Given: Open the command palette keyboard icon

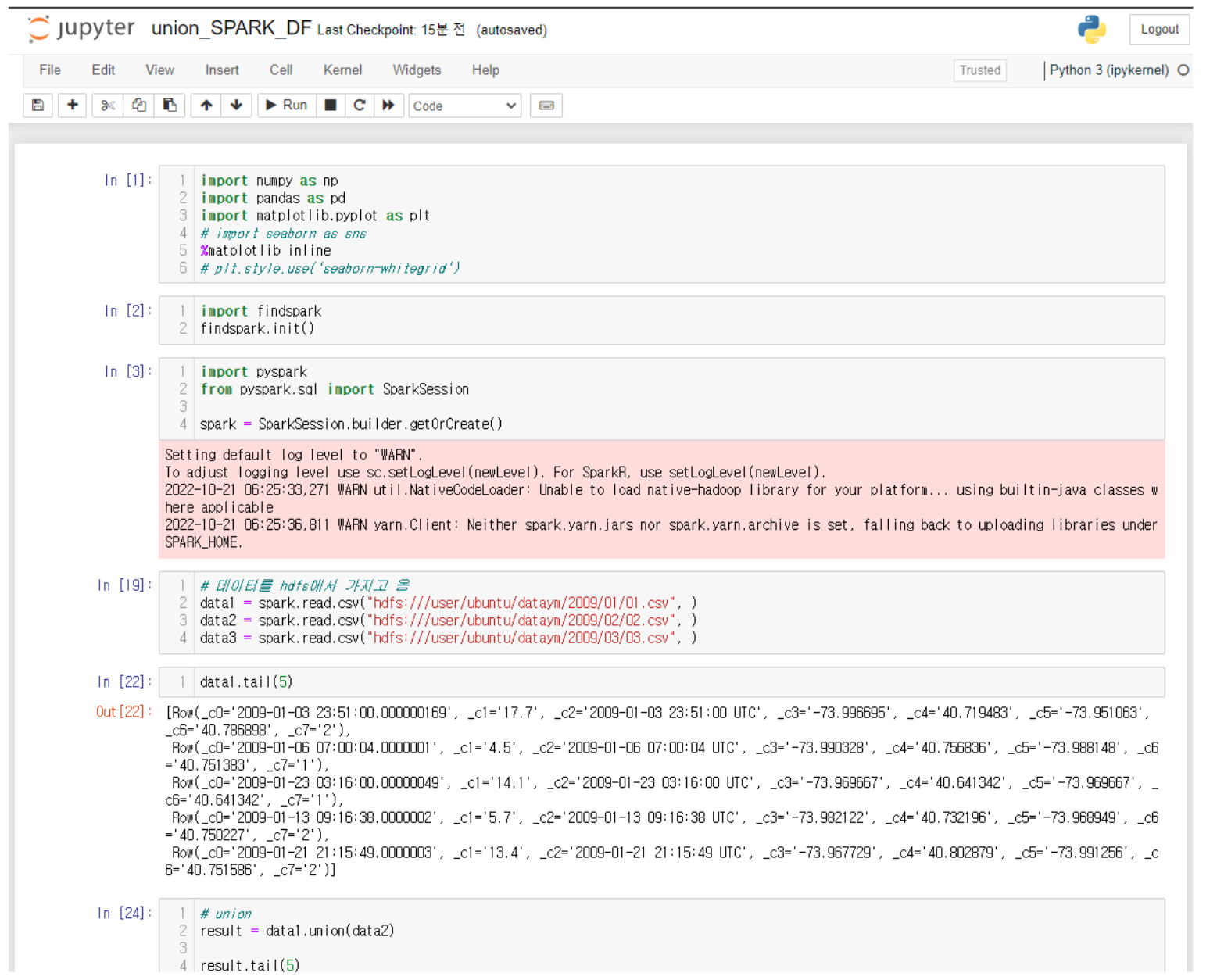Looking at the screenshot, I should tap(546, 106).
